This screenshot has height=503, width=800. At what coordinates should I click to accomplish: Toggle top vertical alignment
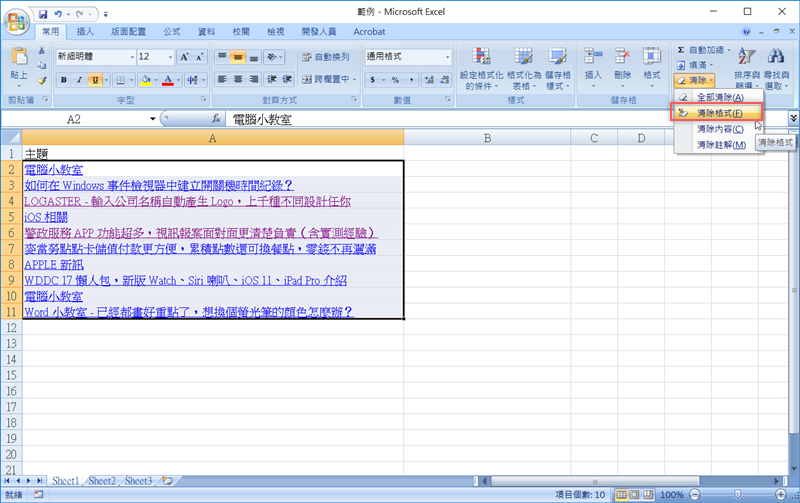tap(222, 57)
